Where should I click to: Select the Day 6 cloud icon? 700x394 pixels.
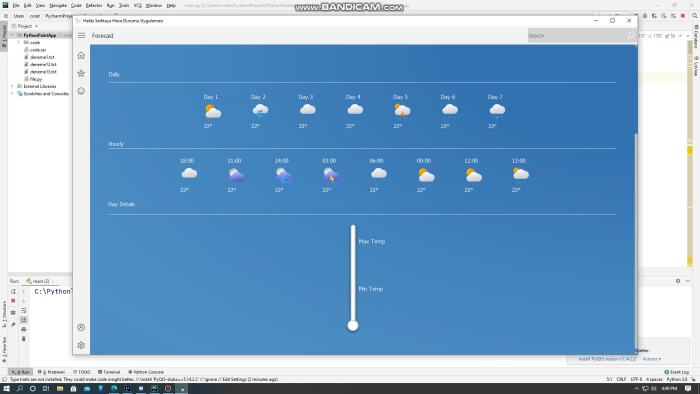[450, 109]
